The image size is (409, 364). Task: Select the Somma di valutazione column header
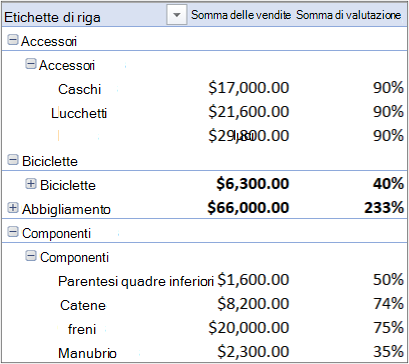[x=348, y=15]
